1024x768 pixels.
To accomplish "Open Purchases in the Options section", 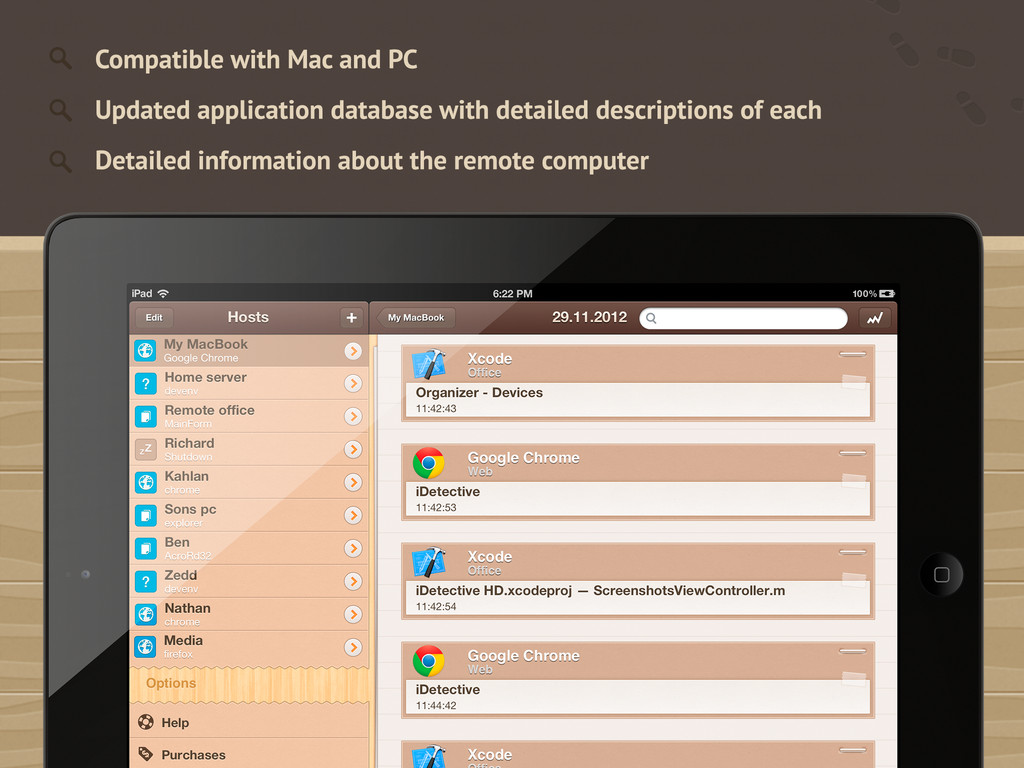I will [x=249, y=754].
